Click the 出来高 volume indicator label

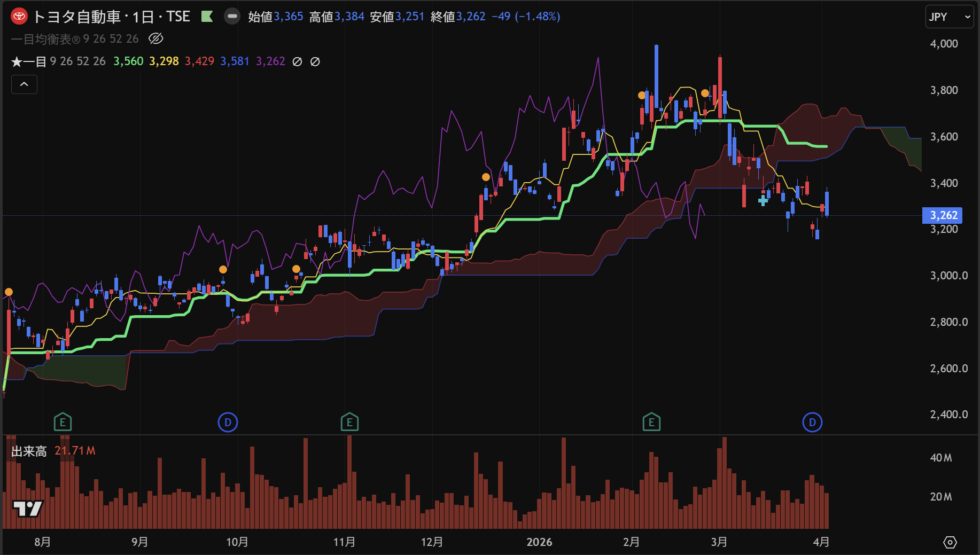point(29,452)
